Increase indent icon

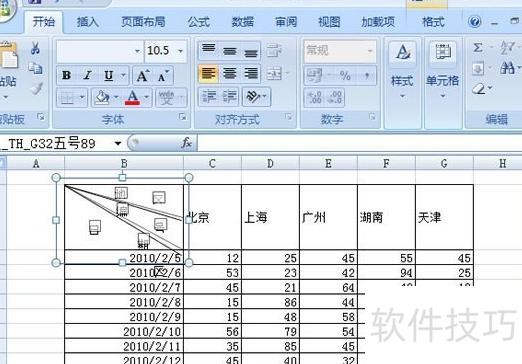click(x=230, y=97)
